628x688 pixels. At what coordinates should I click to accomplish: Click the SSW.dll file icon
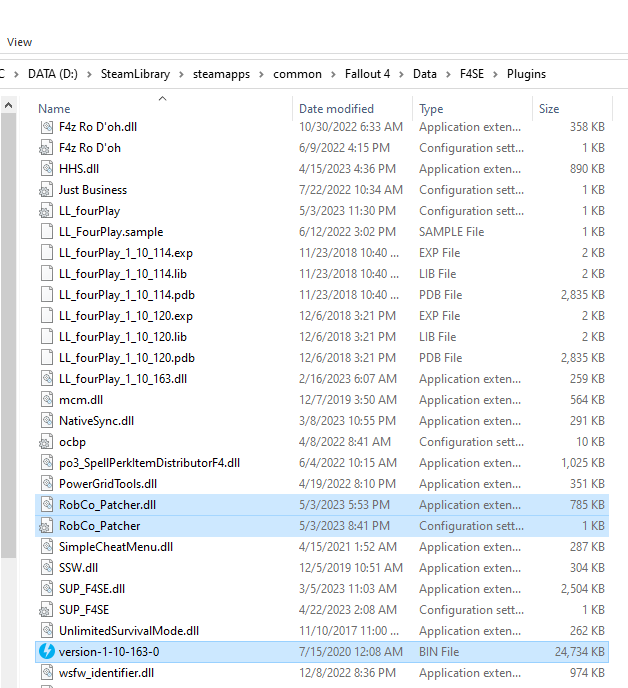(47, 568)
